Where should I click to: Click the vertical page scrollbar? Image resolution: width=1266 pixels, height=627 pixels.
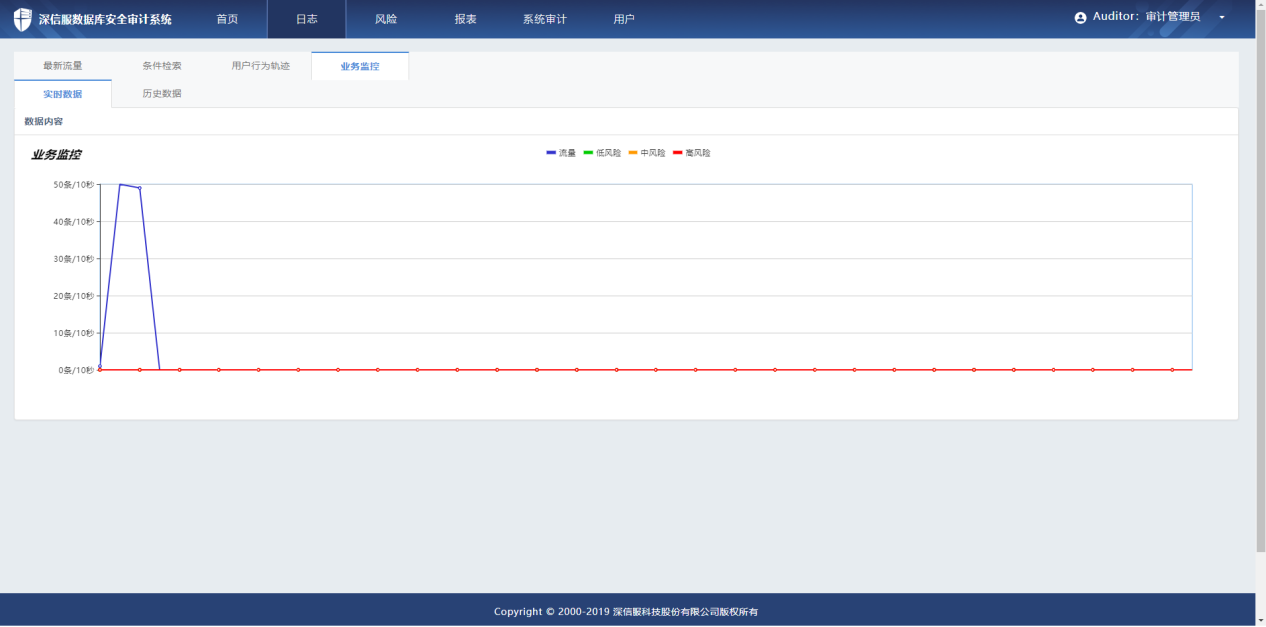tap(1260, 280)
